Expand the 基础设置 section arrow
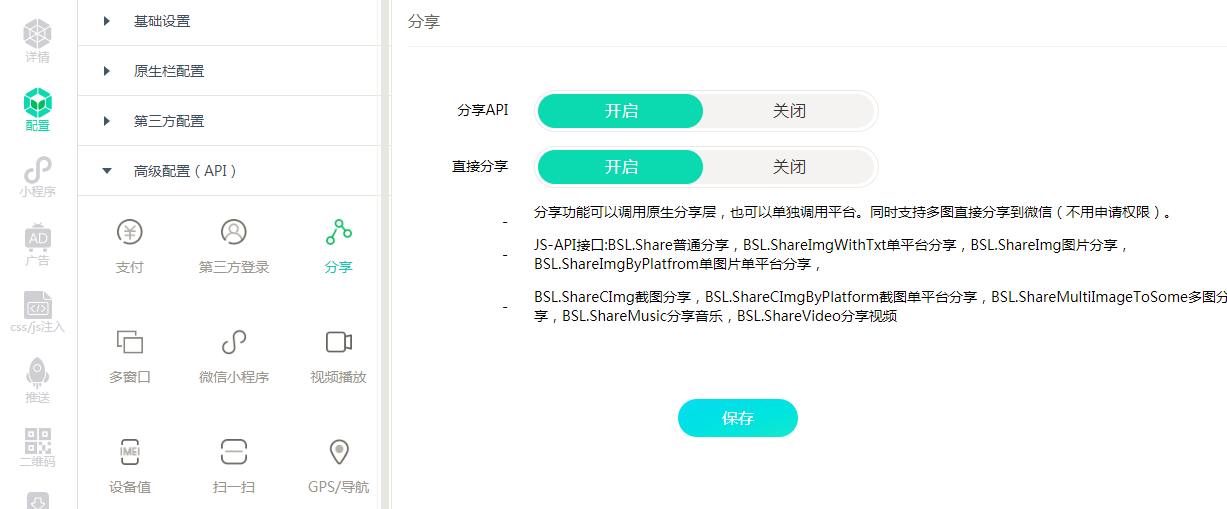 [x=107, y=20]
